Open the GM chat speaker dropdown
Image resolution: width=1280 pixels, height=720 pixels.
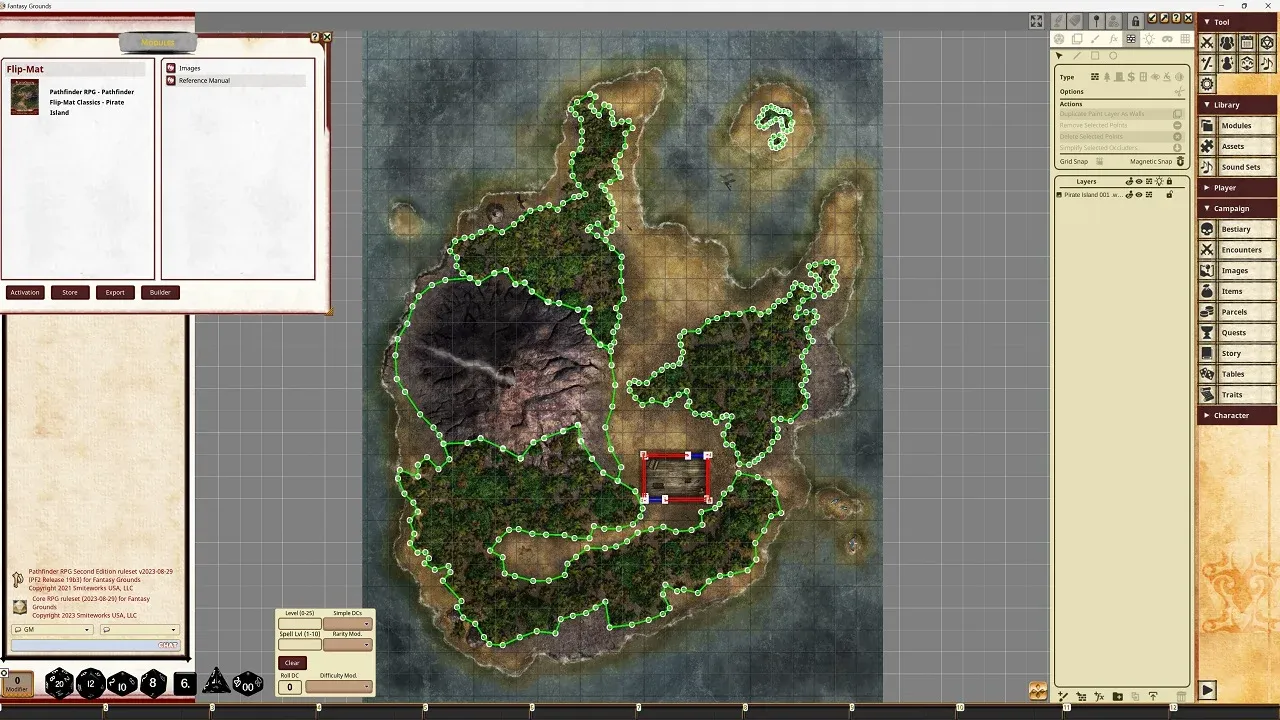coord(52,630)
